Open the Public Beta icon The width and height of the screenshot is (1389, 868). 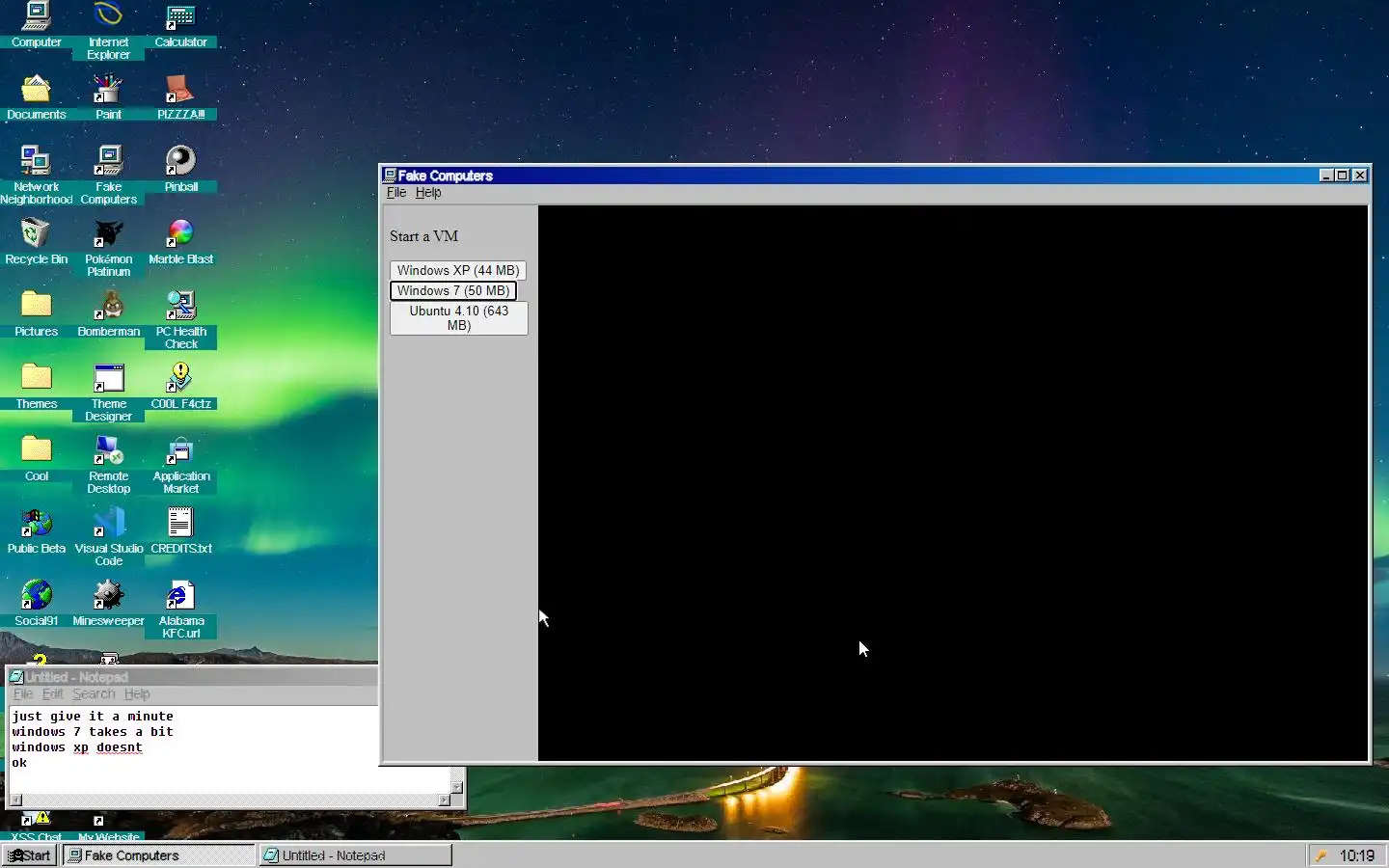(x=36, y=530)
